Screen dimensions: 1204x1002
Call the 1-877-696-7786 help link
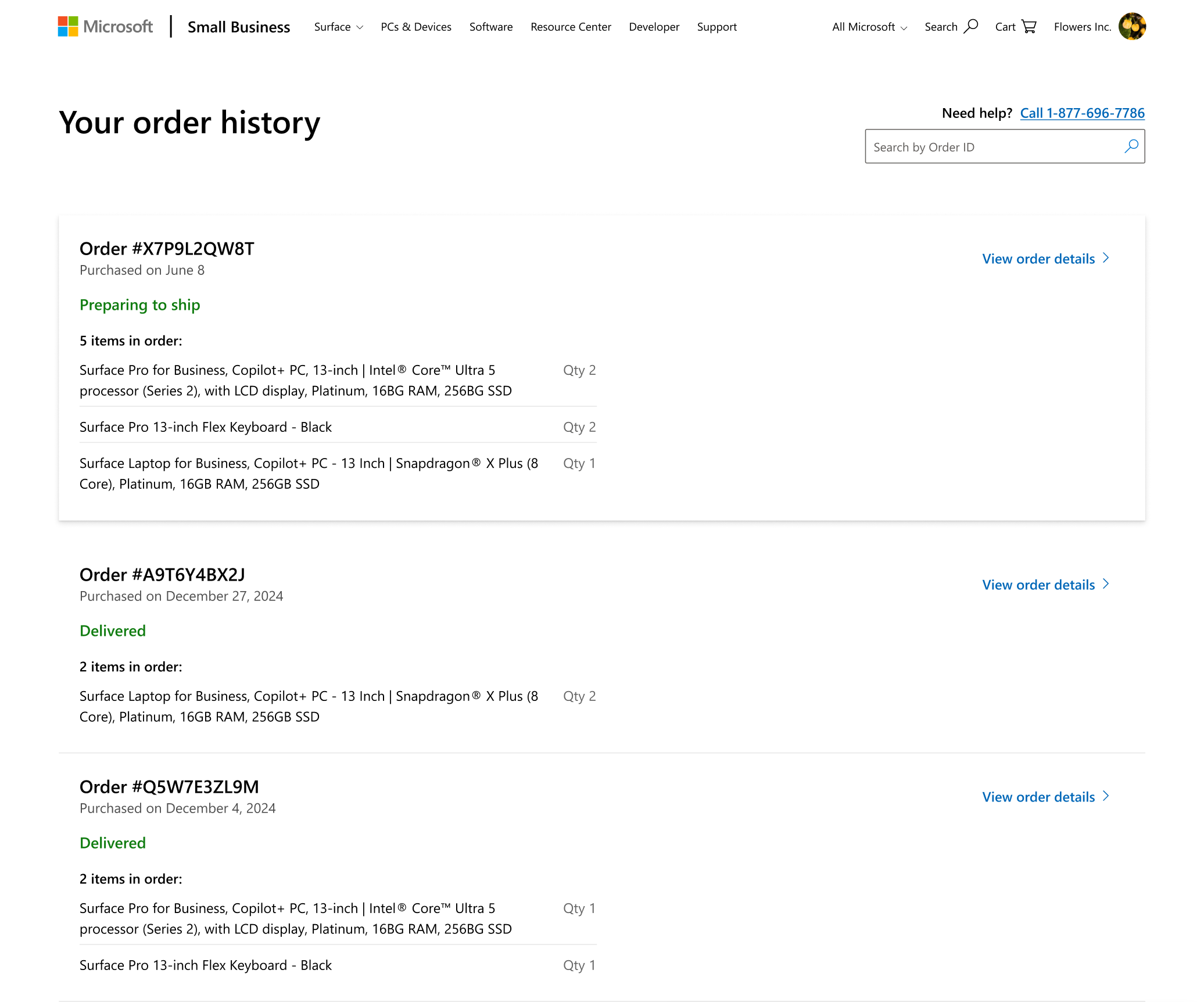coord(1082,113)
